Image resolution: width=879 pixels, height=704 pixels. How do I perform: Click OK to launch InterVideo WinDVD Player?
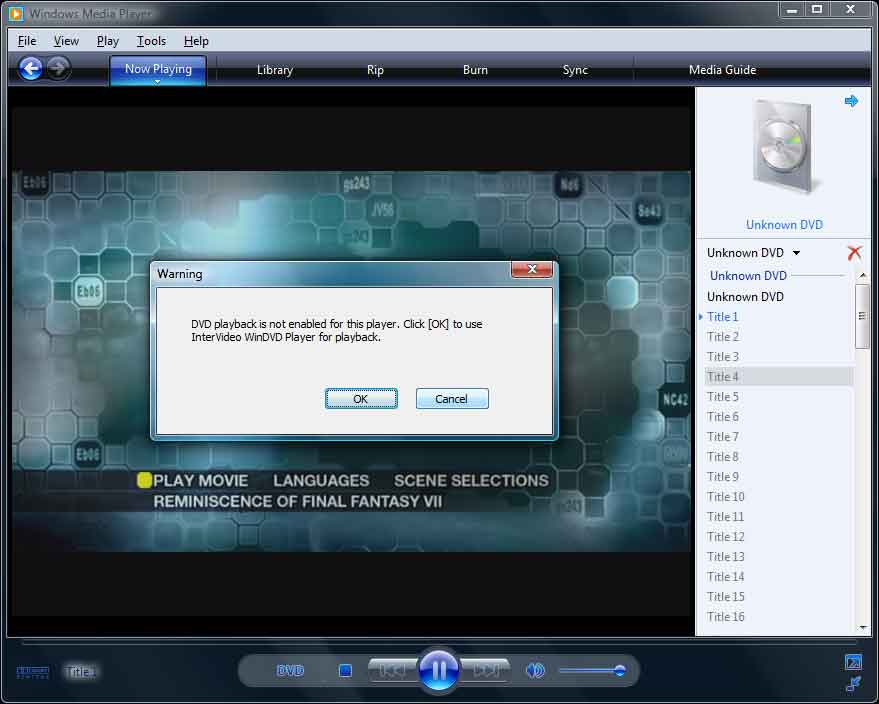pyautogui.click(x=361, y=398)
